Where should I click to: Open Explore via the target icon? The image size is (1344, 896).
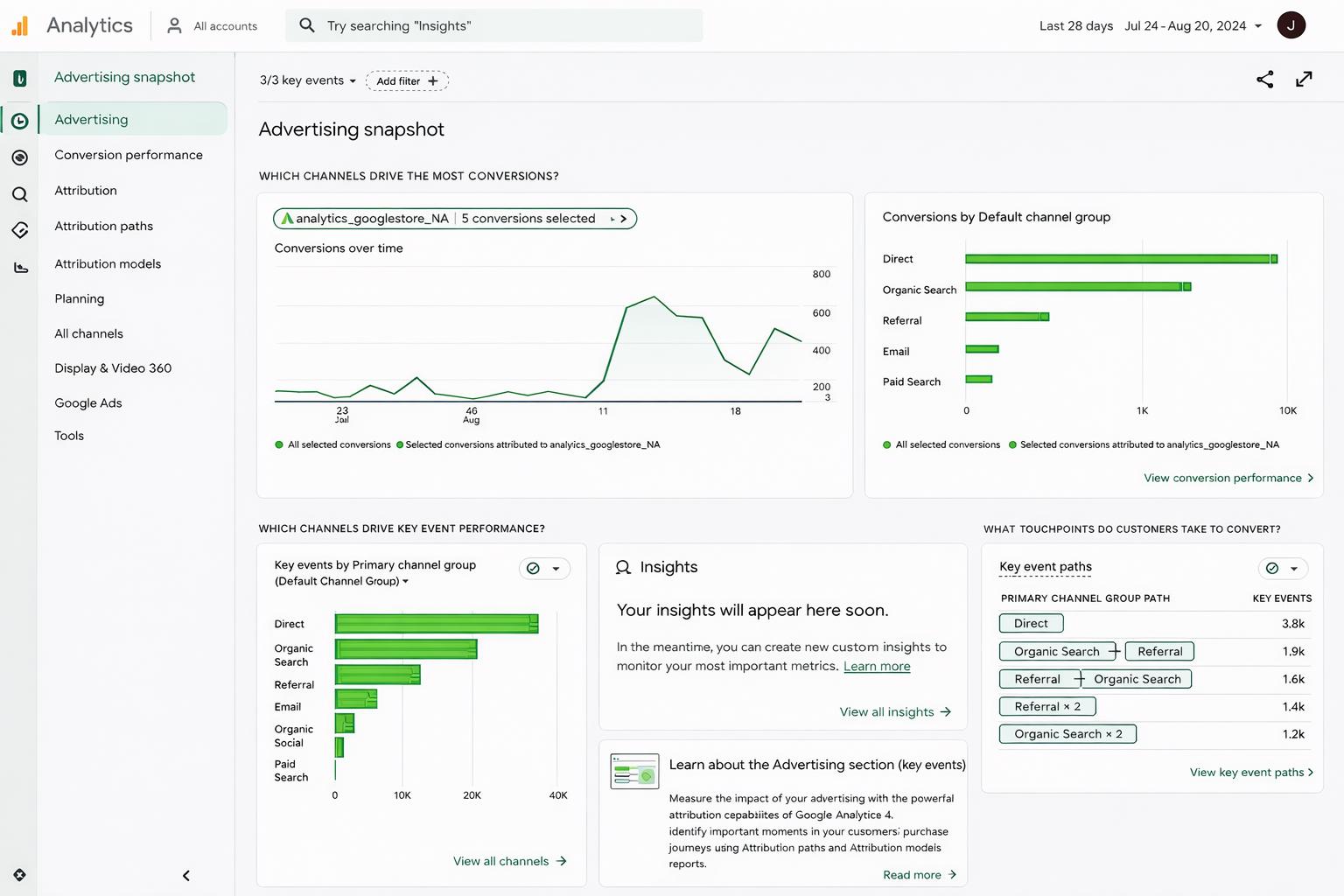[20, 157]
